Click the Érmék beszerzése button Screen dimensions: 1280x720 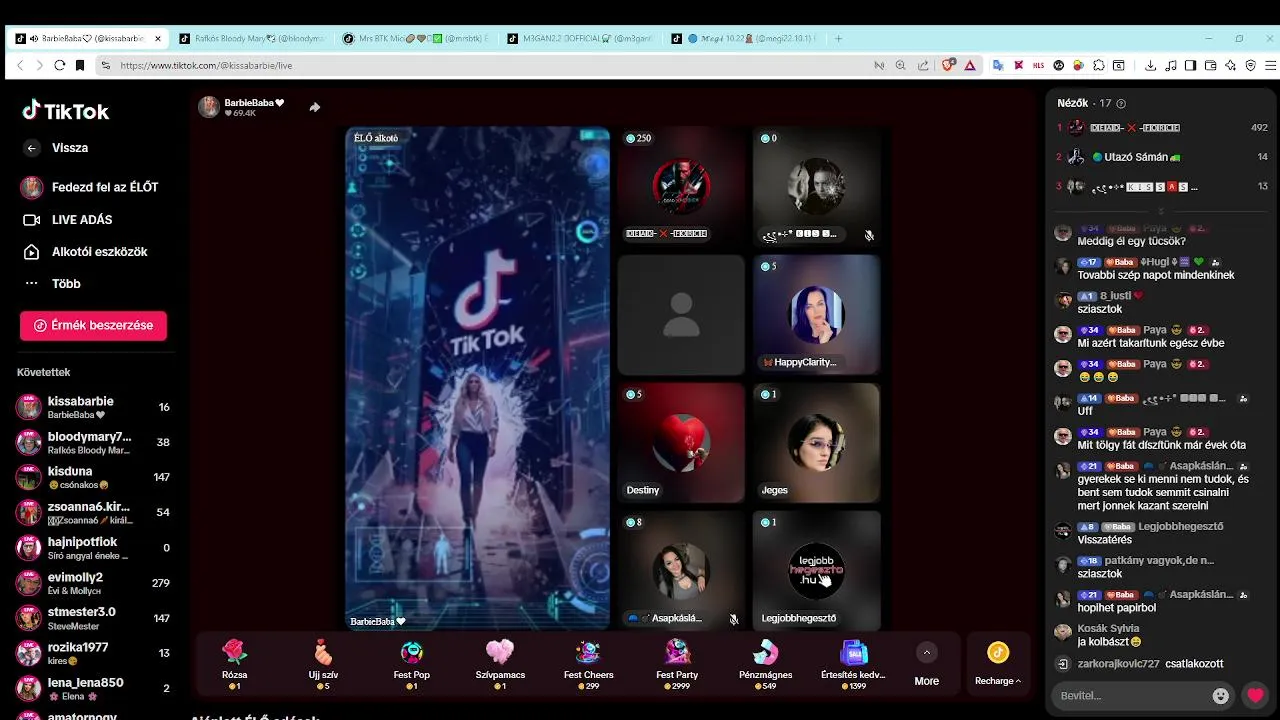point(93,326)
